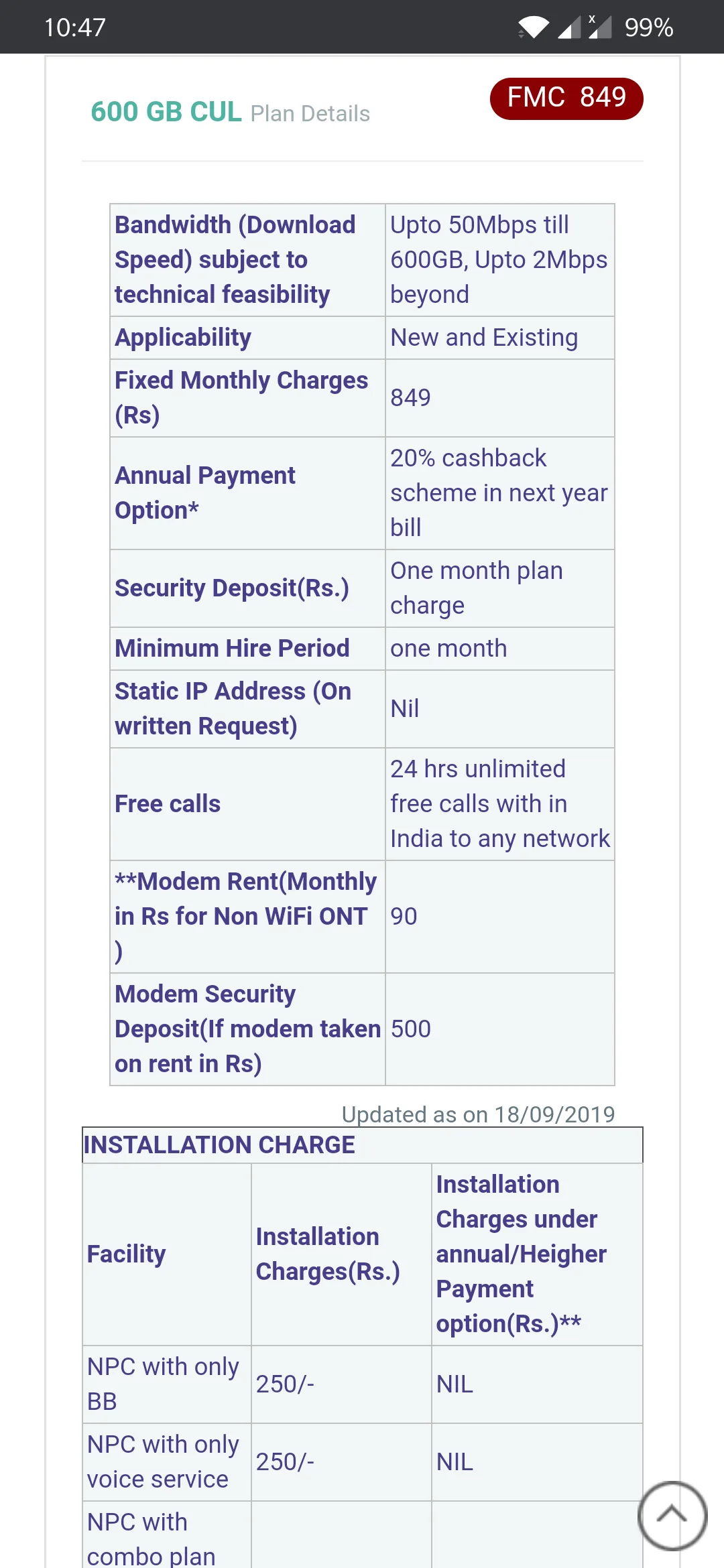Viewport: 724px width, 1568px height.
Task: Tap the red FMC 849 badge
Action: [566, 98]
